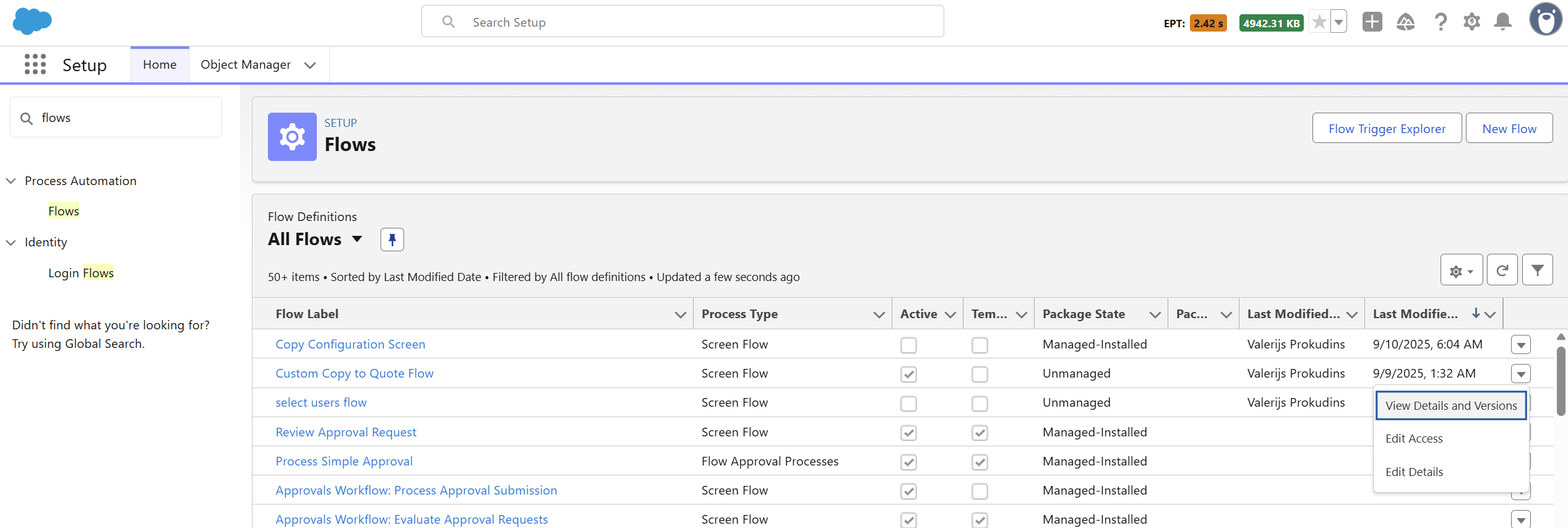Sort by Last Modified Date arrow
1568x528 pixels.
point(1476,314)
